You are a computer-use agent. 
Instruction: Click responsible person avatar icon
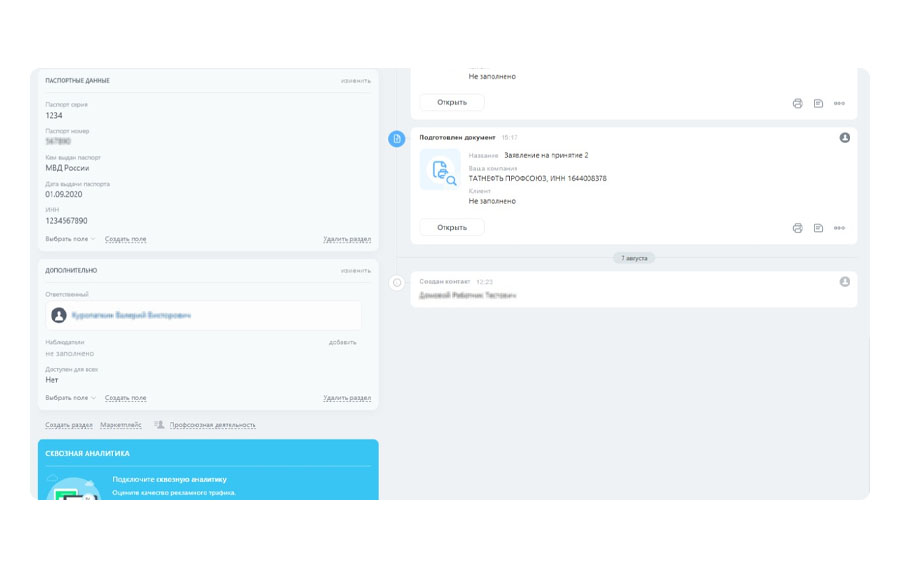click(59, 315)
